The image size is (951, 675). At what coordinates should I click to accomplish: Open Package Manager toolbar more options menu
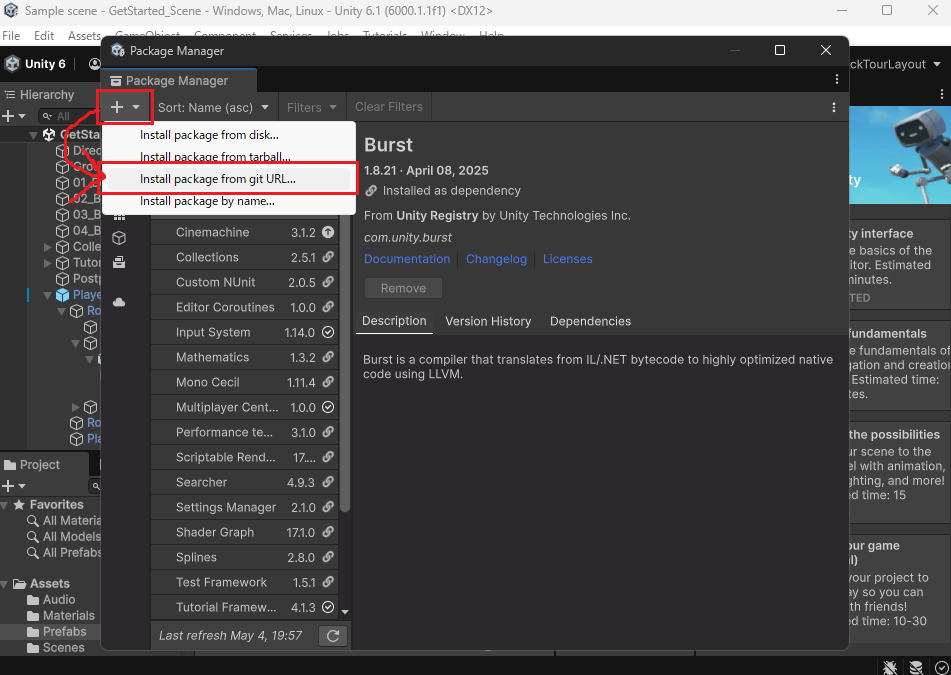tap(834, 107)
